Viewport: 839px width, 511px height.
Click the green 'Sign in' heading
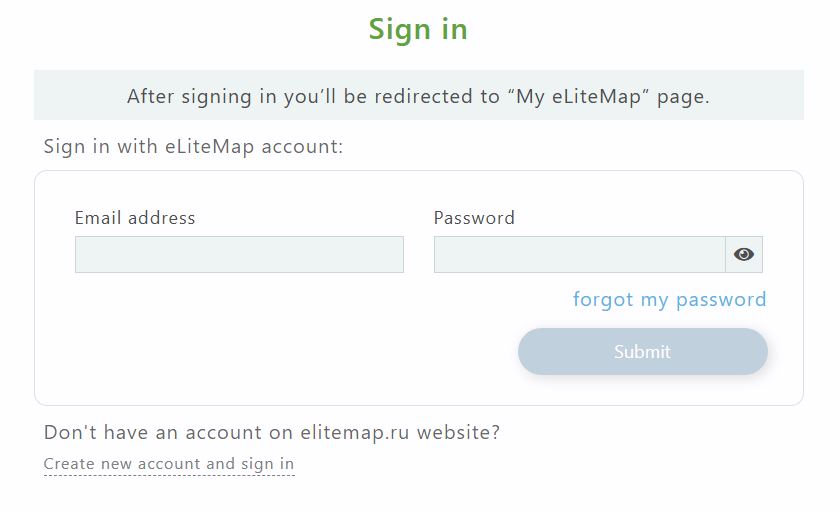[x=418, y=29]
